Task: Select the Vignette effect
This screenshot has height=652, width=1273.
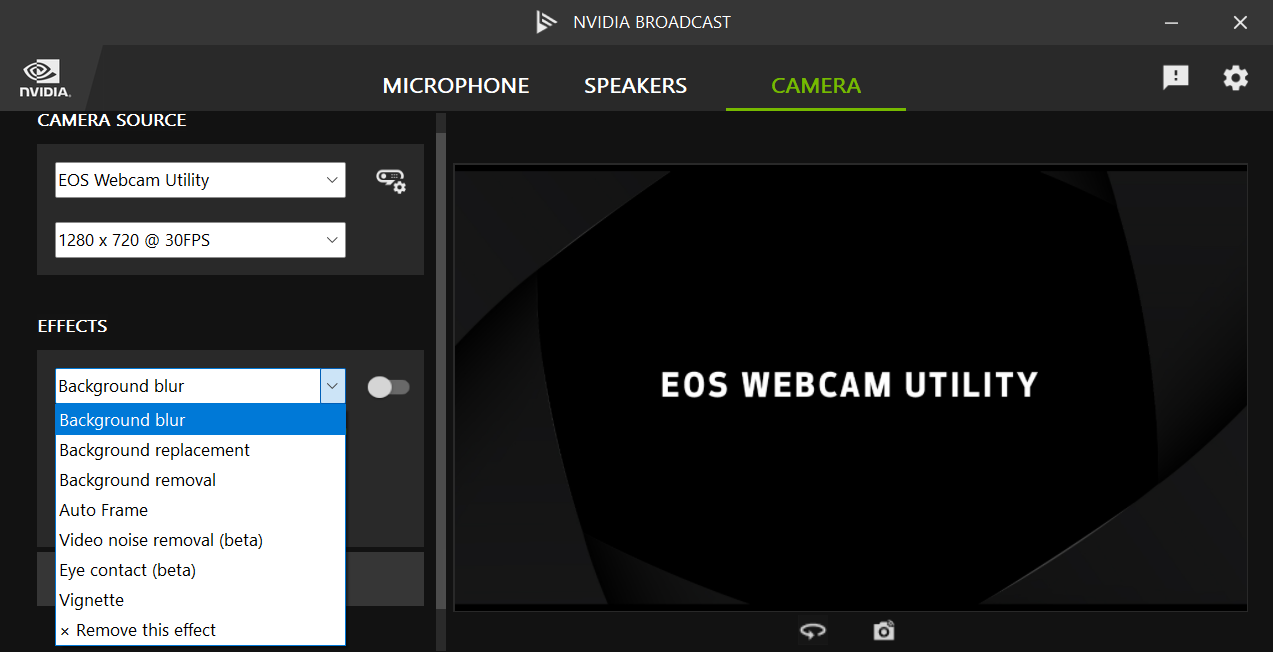Action: coord(200,600)
